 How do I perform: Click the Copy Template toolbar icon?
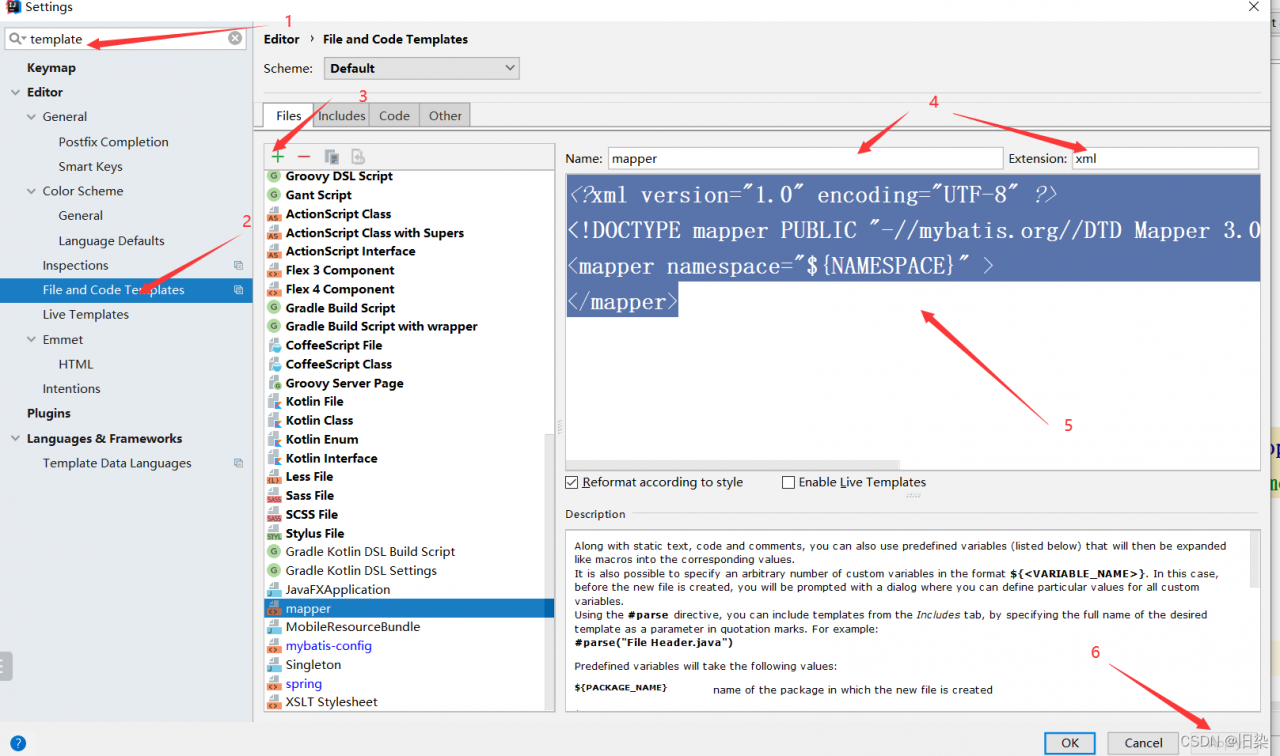331,156
